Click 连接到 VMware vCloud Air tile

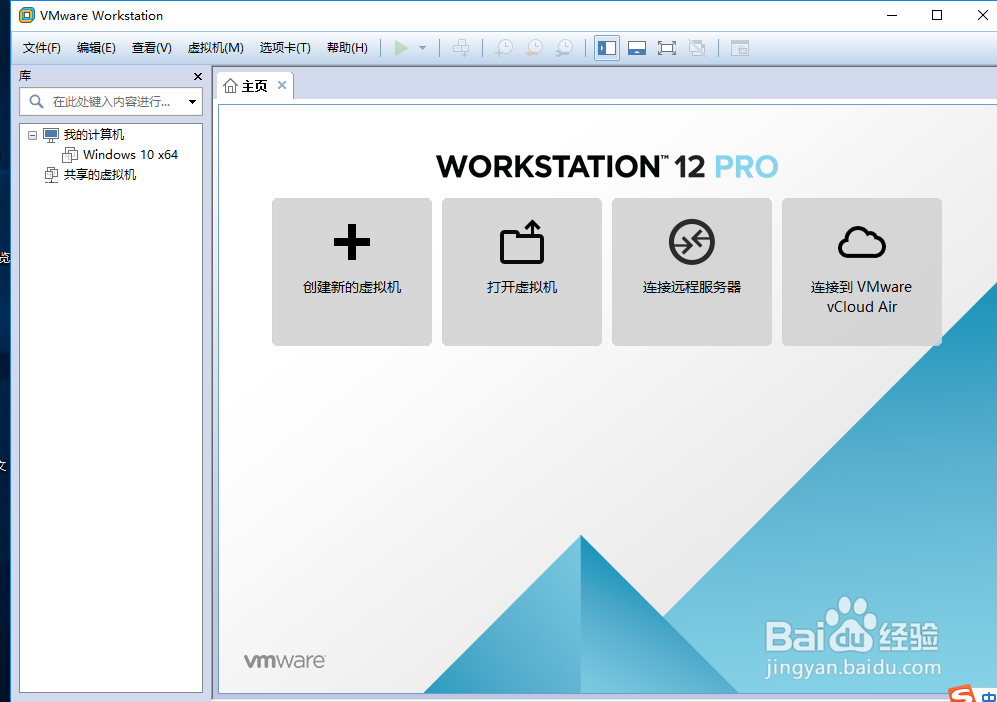pos(862,272)
